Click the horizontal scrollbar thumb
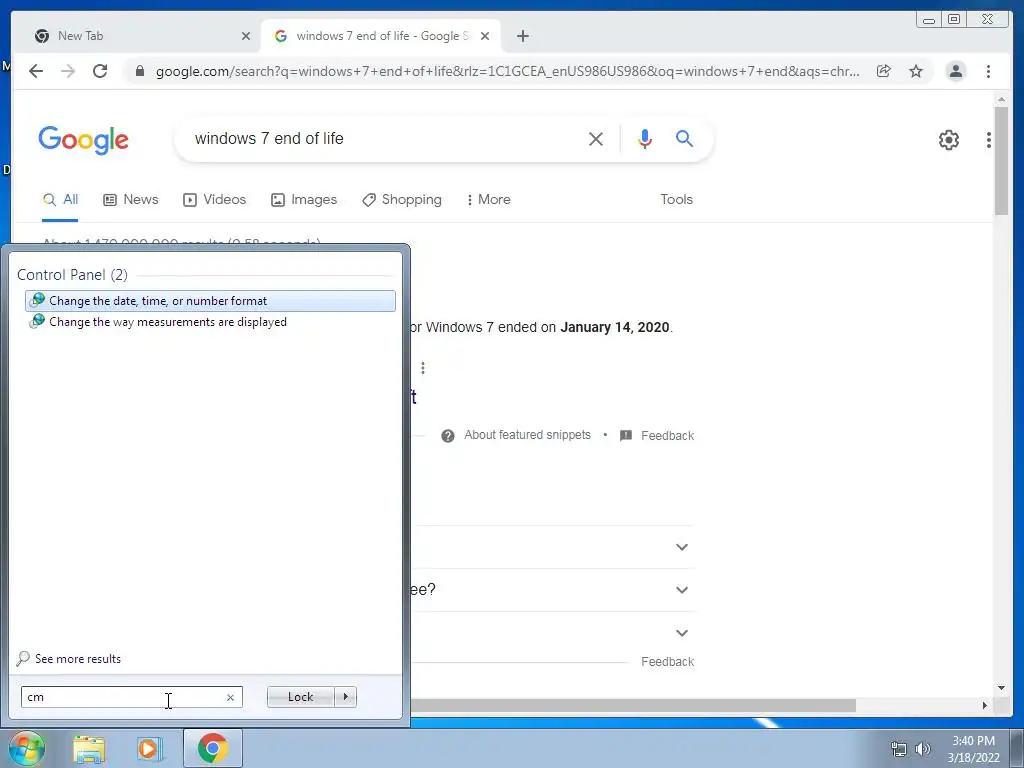This screenshot has height=768, width=1024. (x=633, y=705)
